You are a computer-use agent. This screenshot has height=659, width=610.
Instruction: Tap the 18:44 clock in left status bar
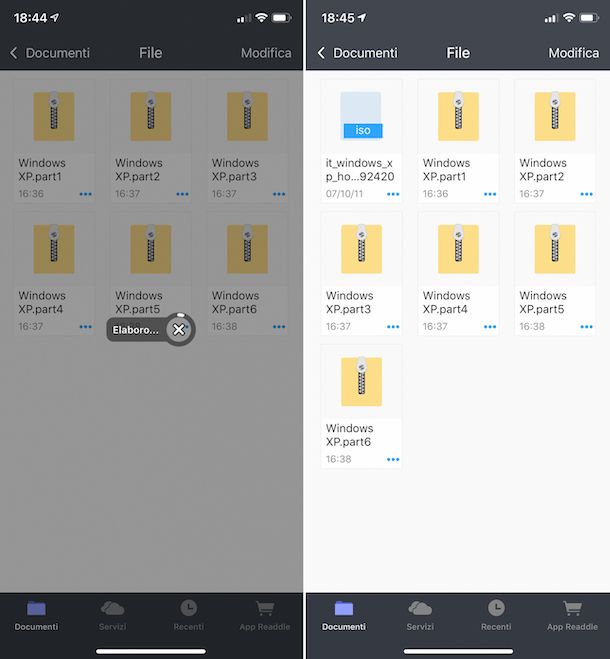click(31, 18)
